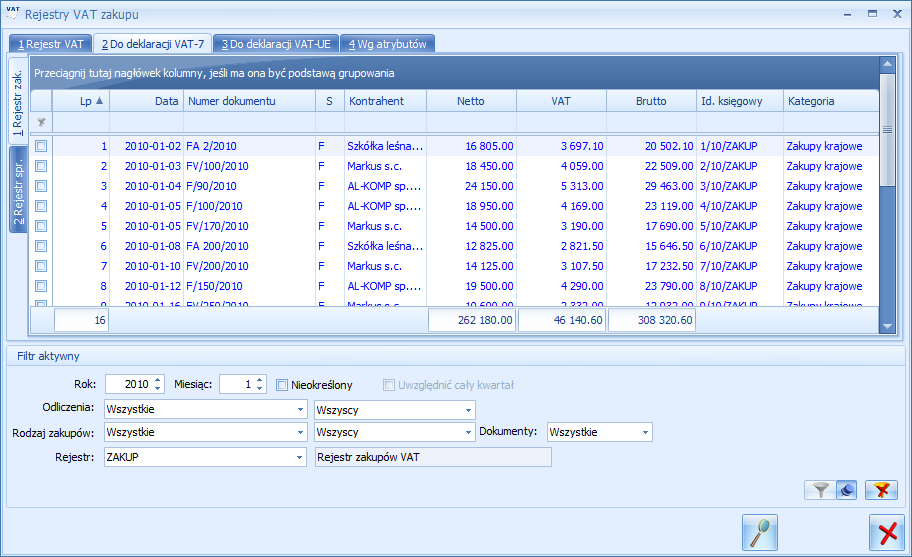
Task: Open filter constructor icon
Action: coord(846,490)
